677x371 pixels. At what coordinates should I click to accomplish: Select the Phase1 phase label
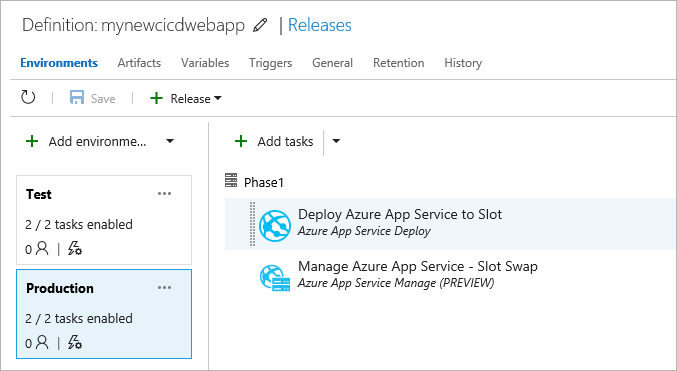pyautogui.click(x=264, y=183)
